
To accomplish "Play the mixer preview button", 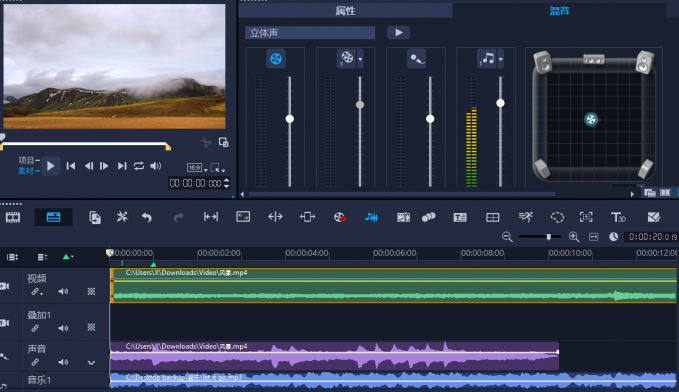I will pyautogui.click(x=398, y=32).
